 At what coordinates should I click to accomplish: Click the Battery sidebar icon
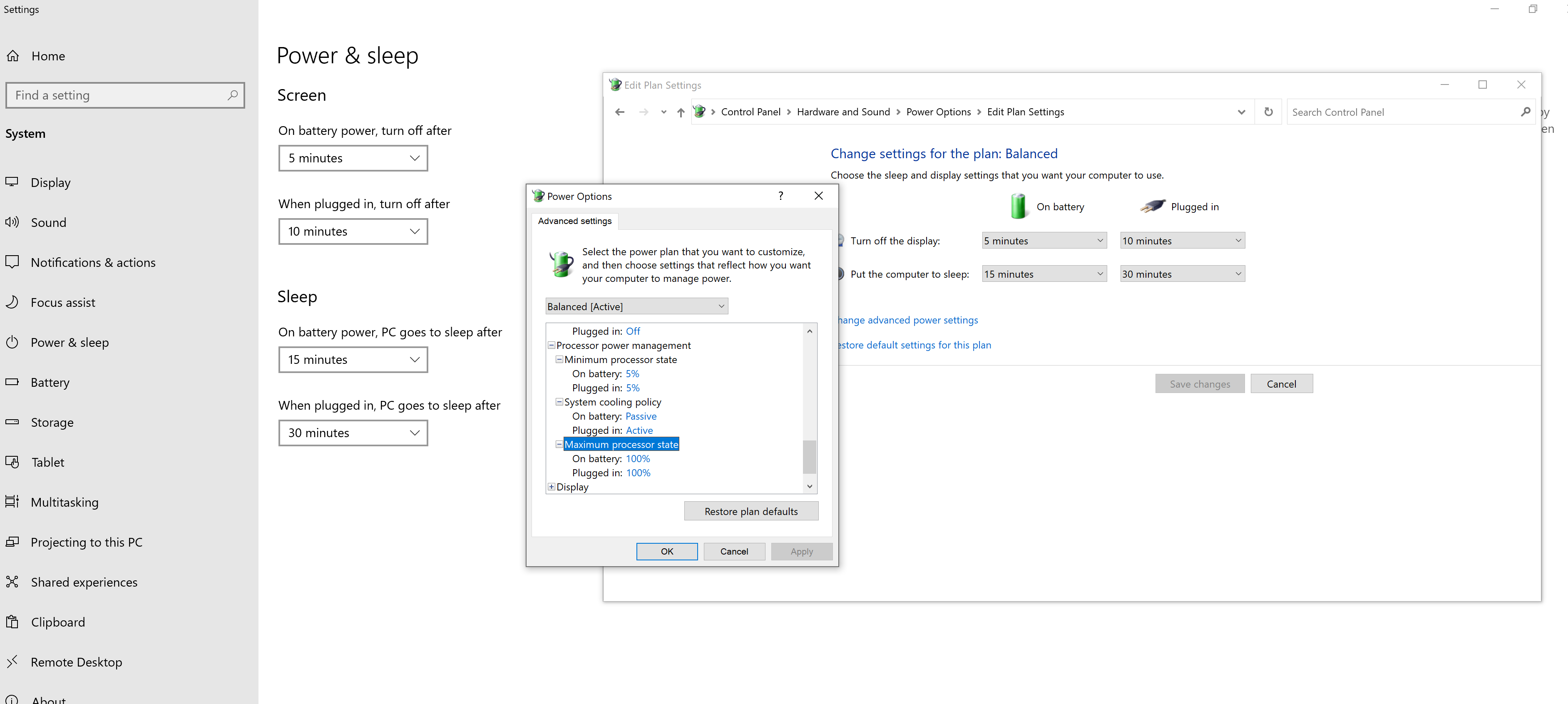point(12,383)
